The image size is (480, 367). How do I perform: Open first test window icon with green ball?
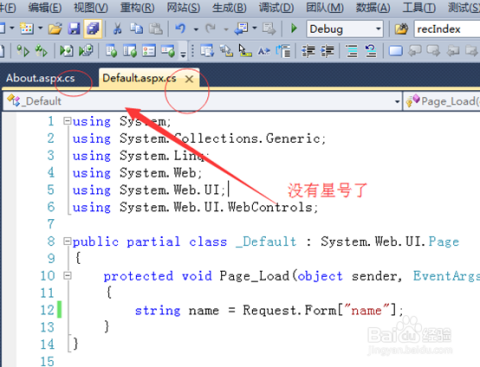click(x=111, y=51)
